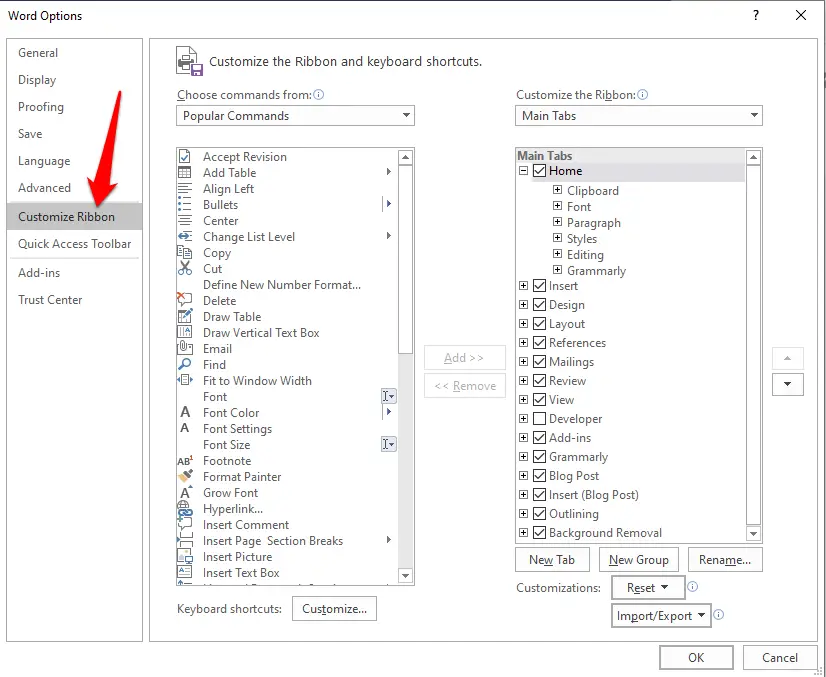Click the Insert Text Box icon
The image size is (826, 677).
click(184, 572)
